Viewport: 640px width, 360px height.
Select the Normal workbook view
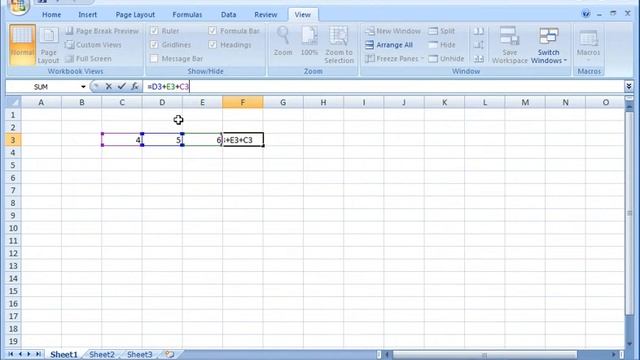(x=22, y=45)
